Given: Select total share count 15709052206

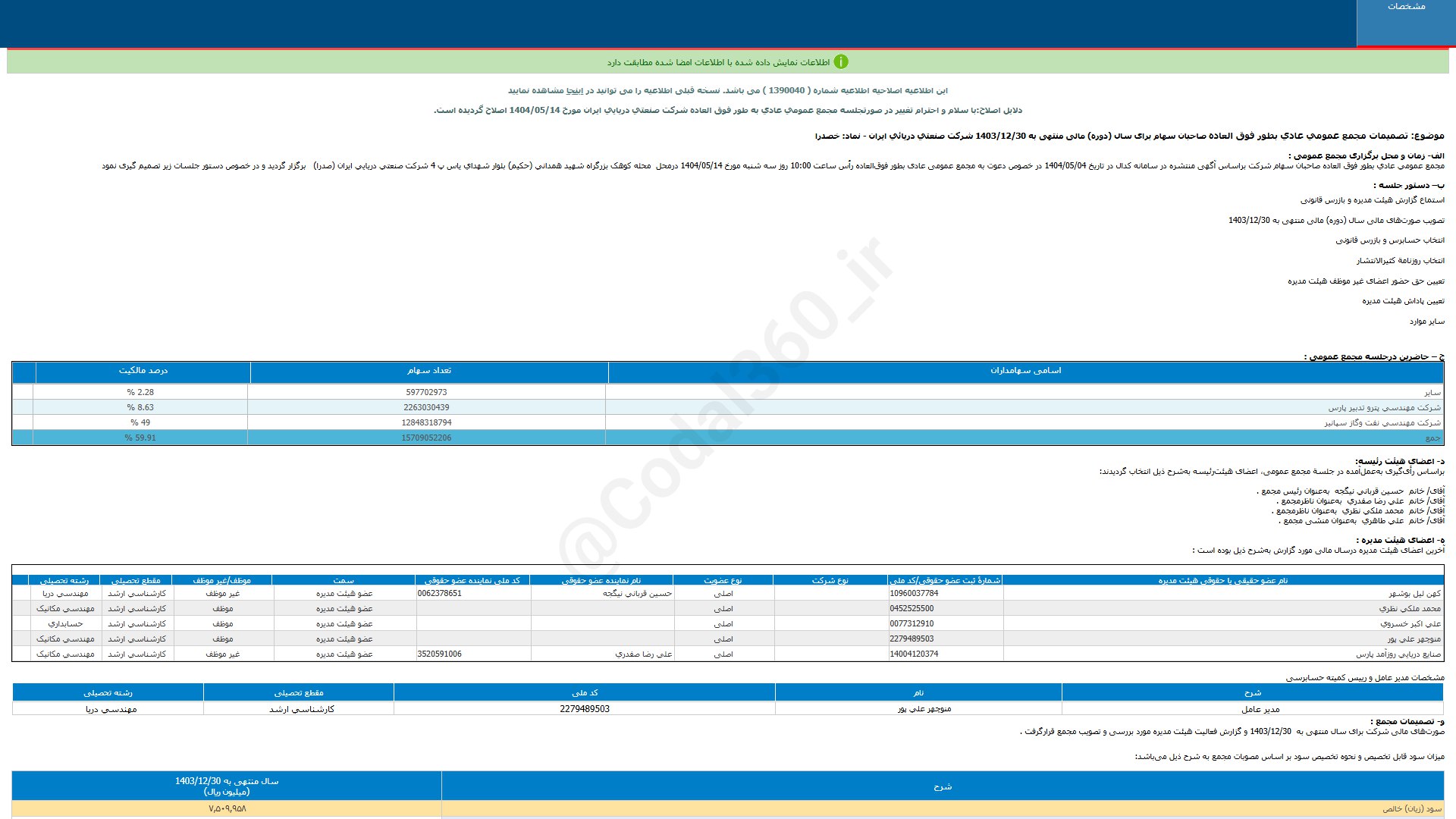Looking at the screenshot, I should tap(426, 438).
